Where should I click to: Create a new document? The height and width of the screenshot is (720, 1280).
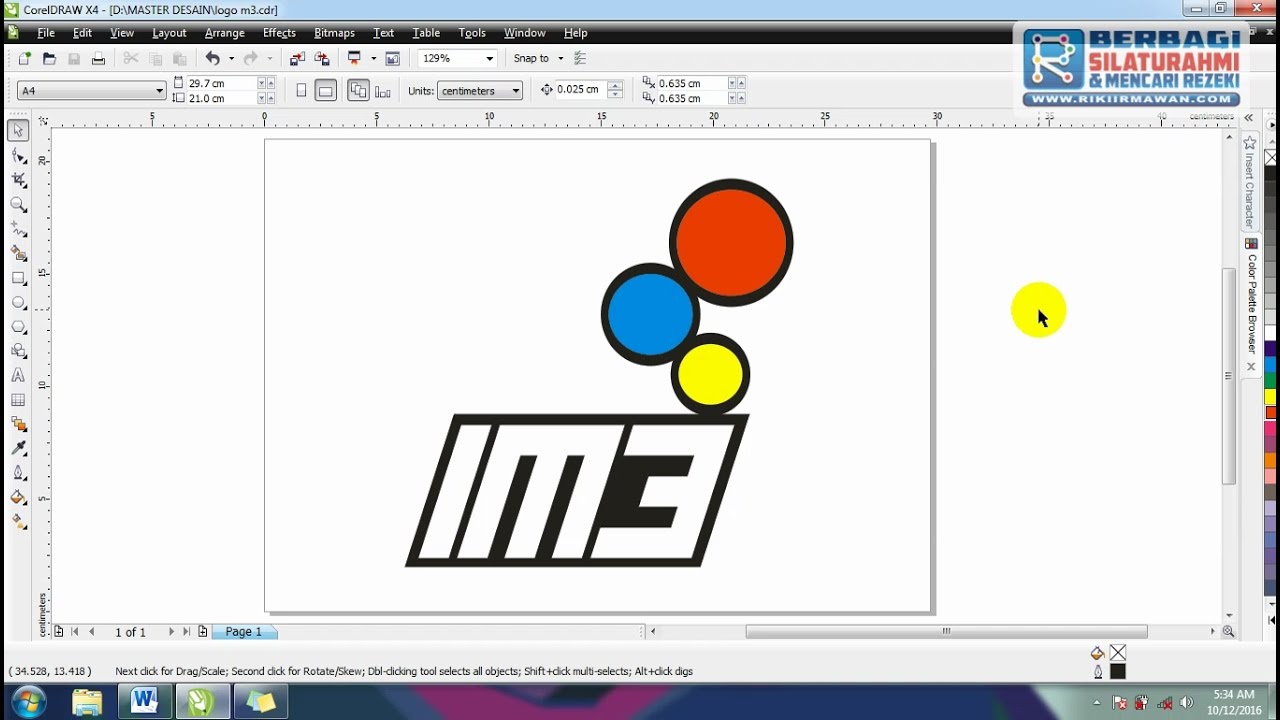[x=24, y=59]
